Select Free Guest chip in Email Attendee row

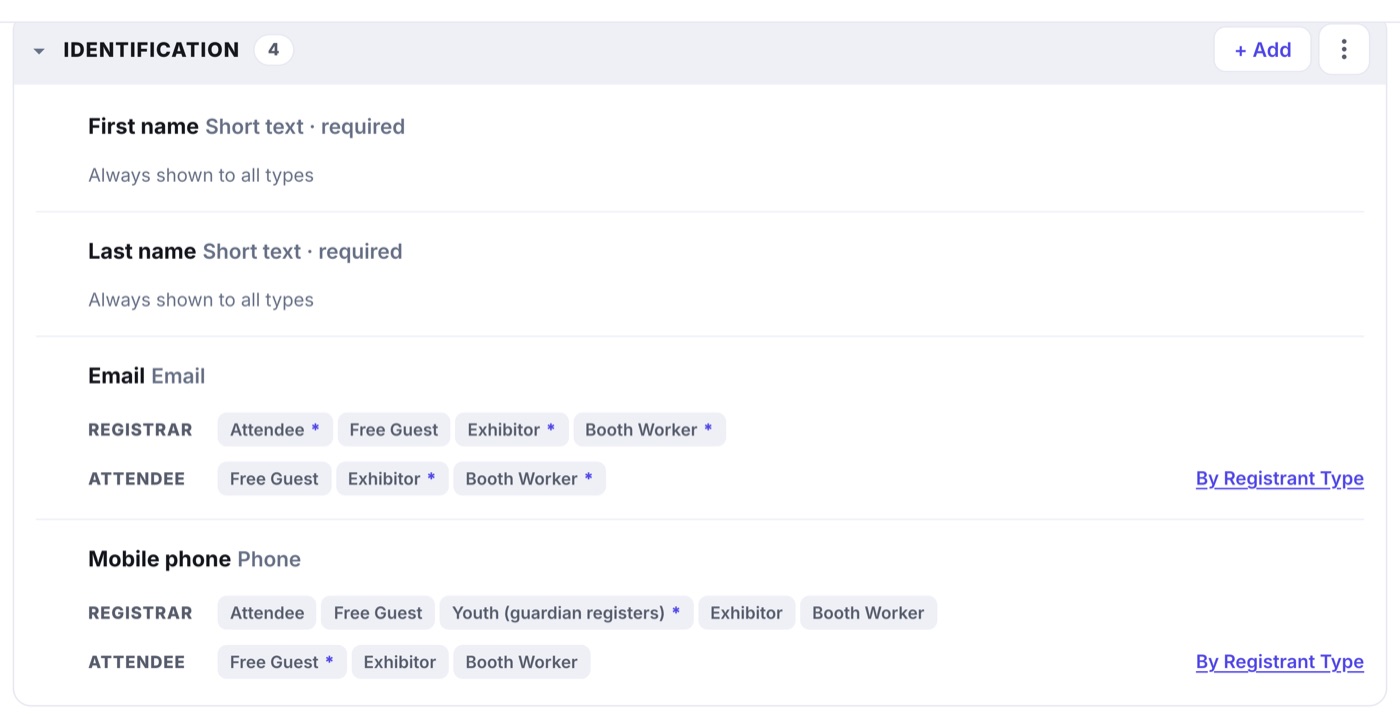point(274,479)
